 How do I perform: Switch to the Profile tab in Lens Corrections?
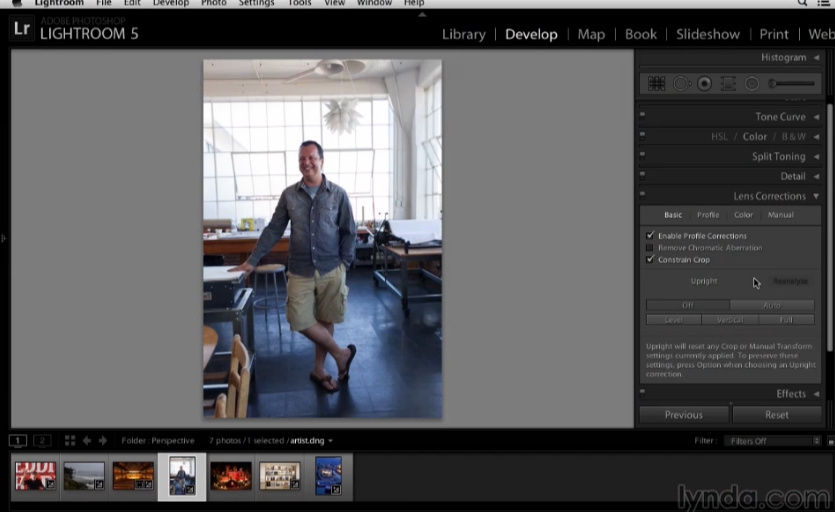pyautogui.click(x=708, y=215)
